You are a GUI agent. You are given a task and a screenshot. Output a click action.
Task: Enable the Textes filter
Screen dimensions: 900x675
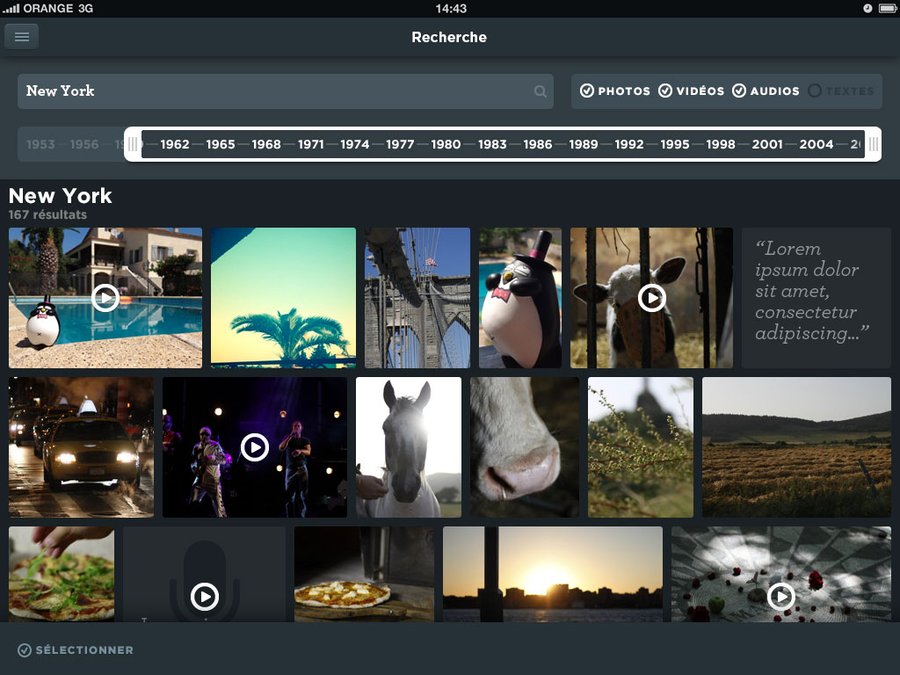point(815,91)
